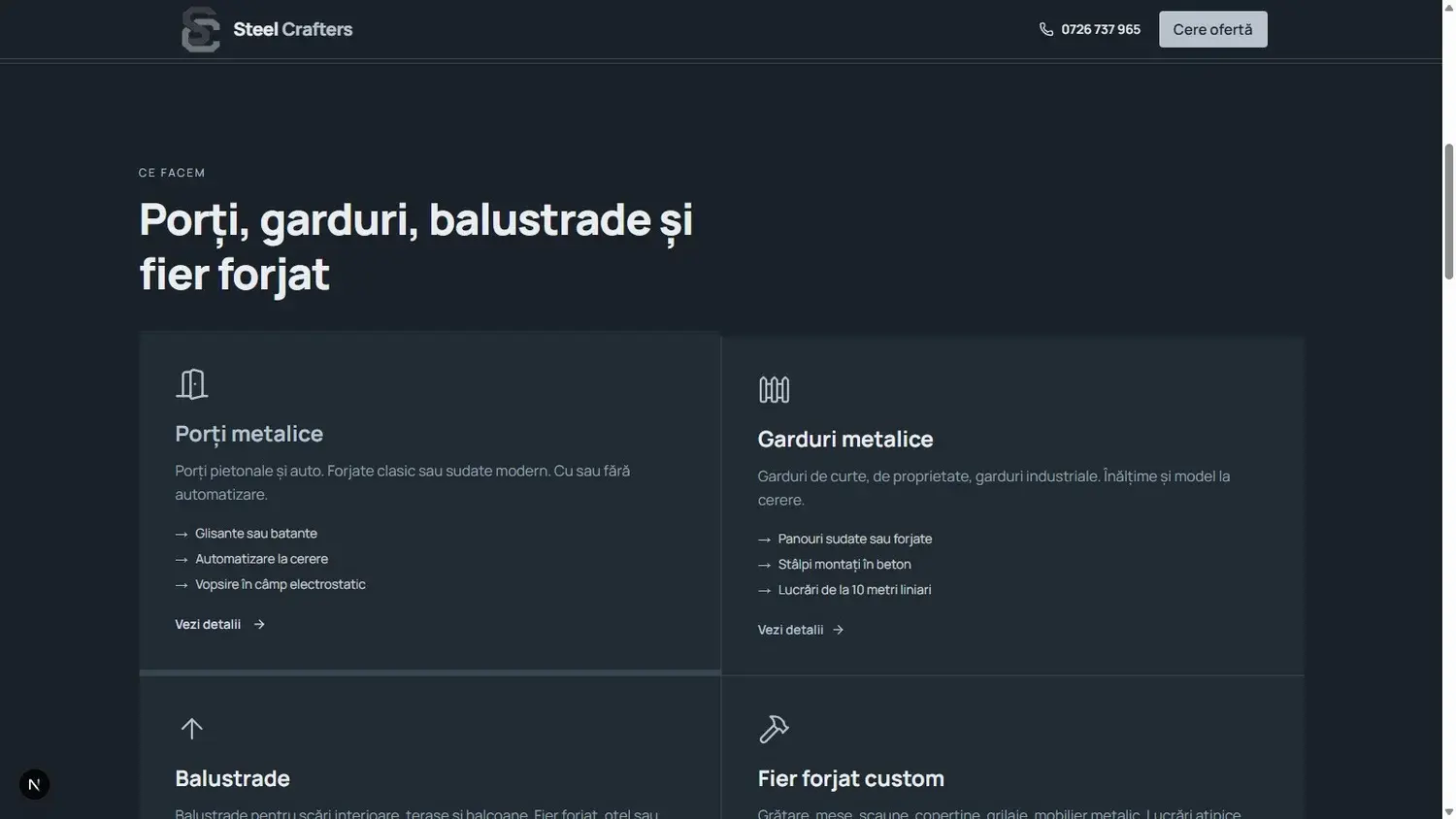Click the page vertical scrollbar thumb
1456x819 pixels.
(1449, 211)
